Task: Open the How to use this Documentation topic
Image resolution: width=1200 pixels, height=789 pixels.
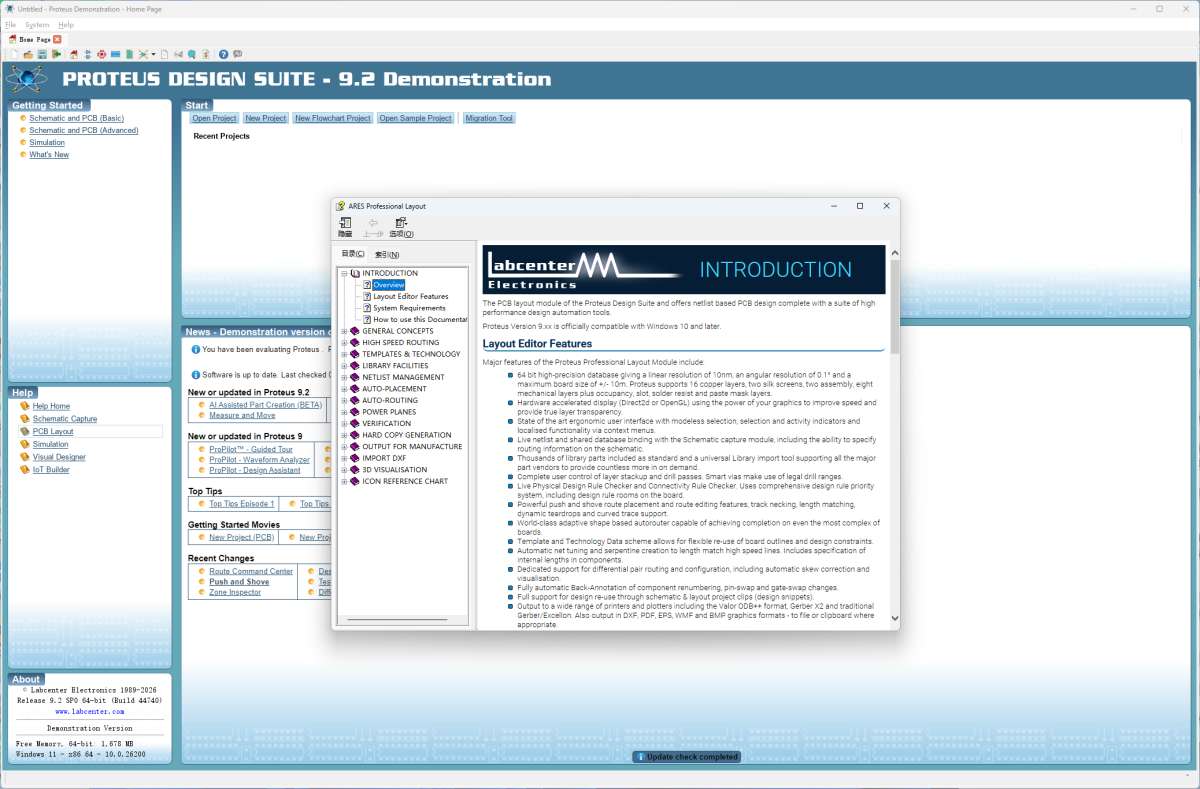Action: click(420, 319)
